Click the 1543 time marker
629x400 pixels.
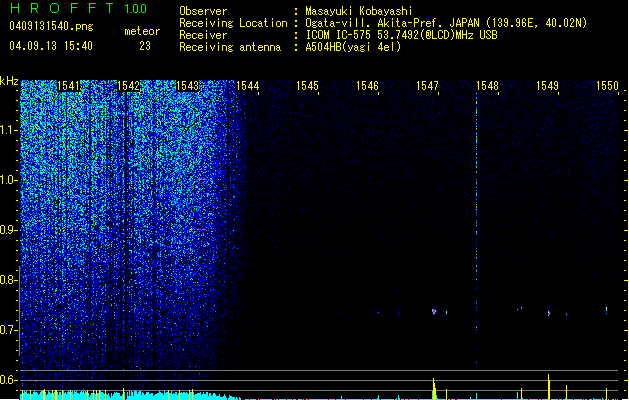click(x=188, y=86)
